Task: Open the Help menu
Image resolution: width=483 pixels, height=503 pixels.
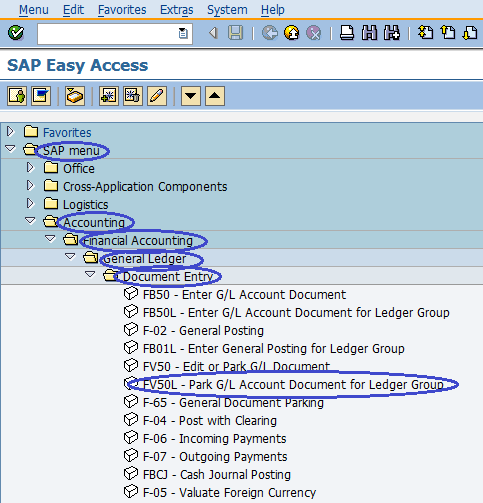Action: click(273, 10)
